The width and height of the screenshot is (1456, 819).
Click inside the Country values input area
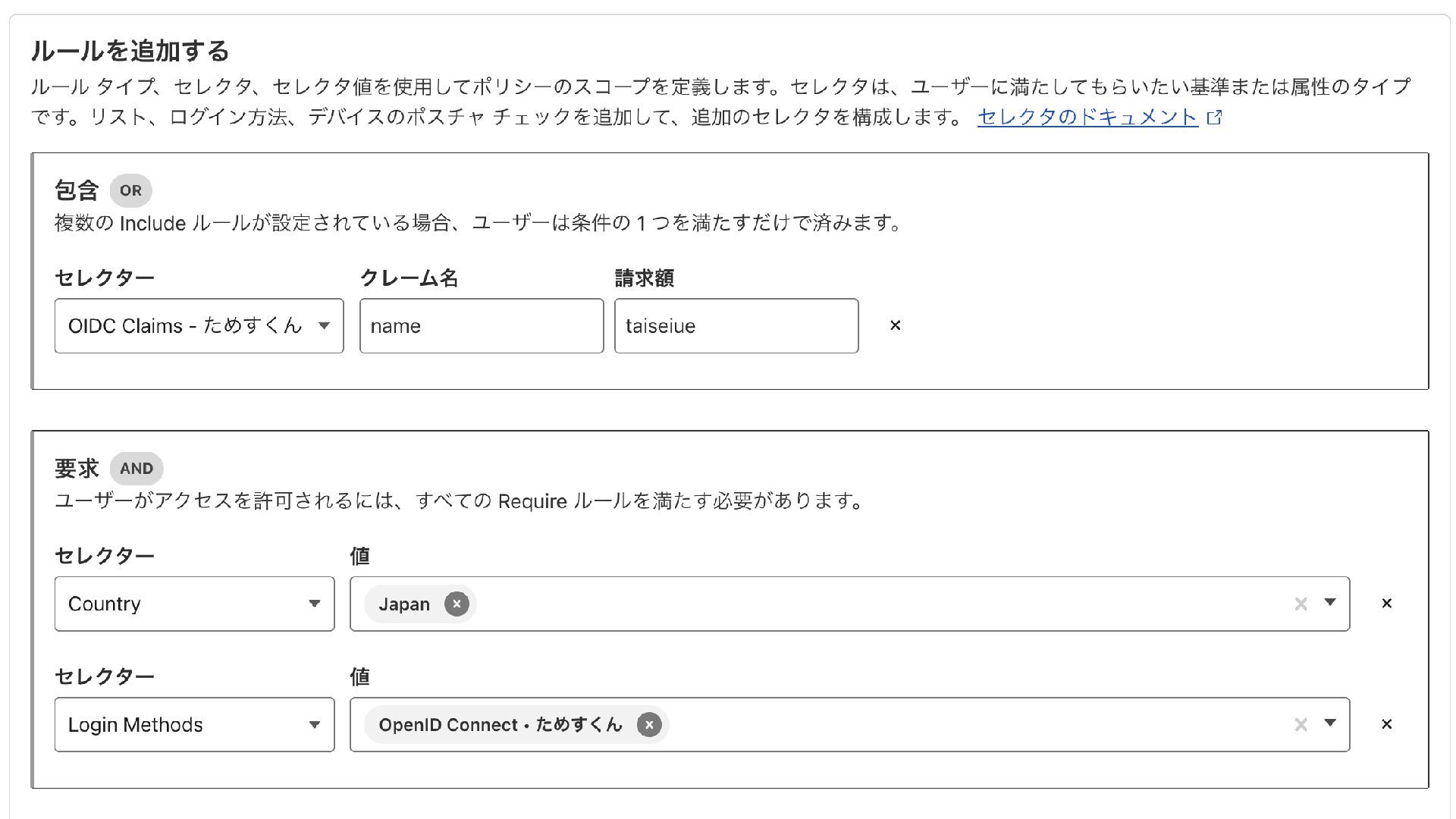872,604
